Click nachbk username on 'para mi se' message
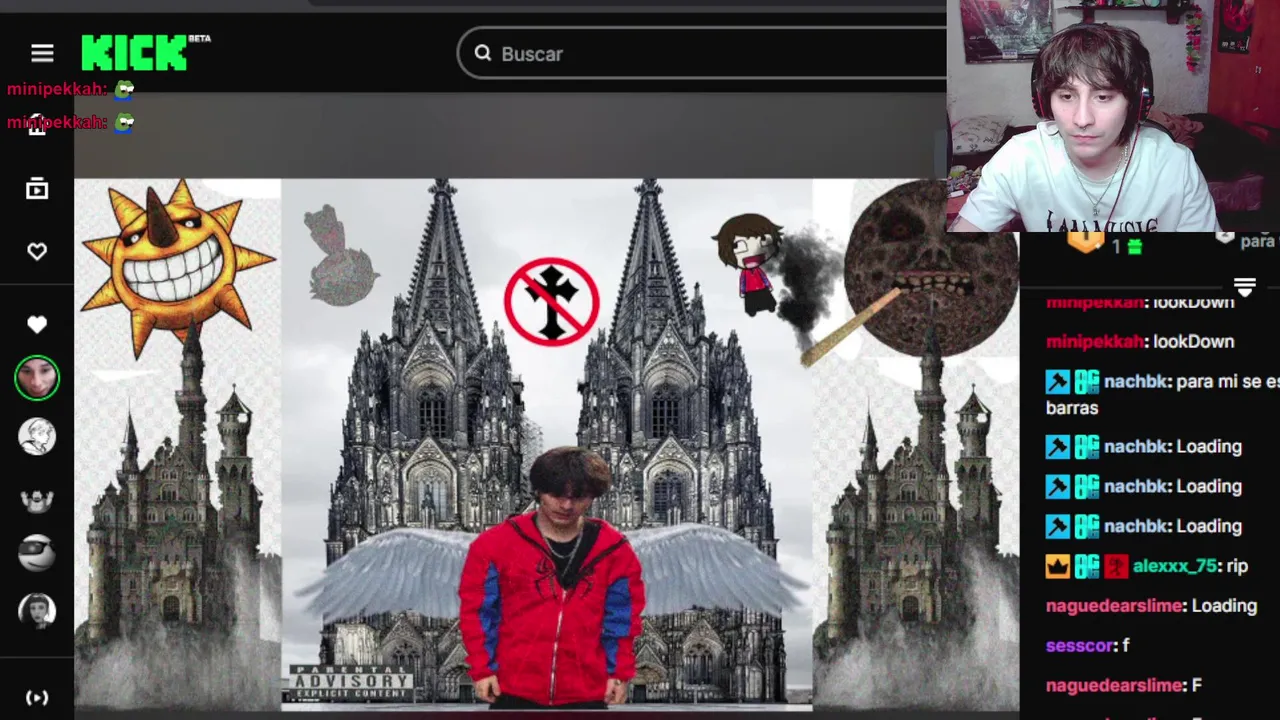This screenshot has width=1280, height=720. pos(1136,382)
